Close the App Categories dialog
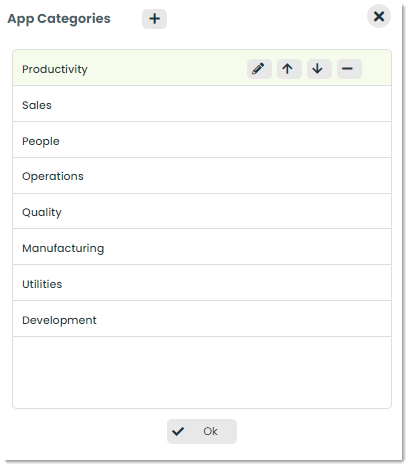Viewport: 410px width, 468px height. pos(379,16)
